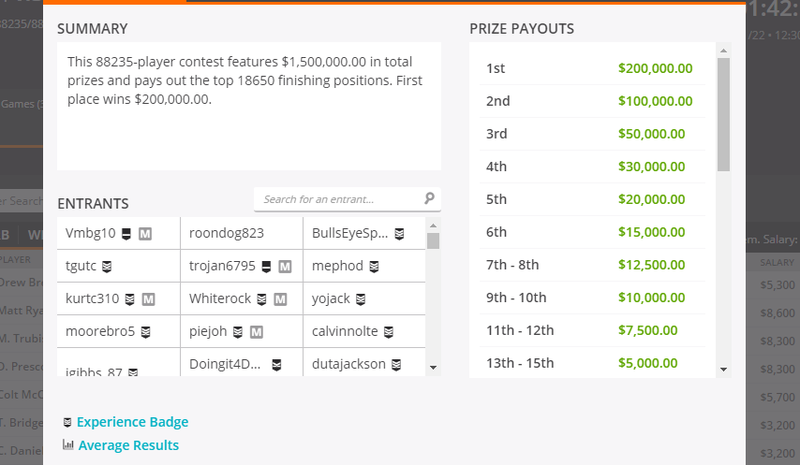Click the prize payouts scroll down arrow
This screenshot has width=800, height=465.
click(723, 369)
